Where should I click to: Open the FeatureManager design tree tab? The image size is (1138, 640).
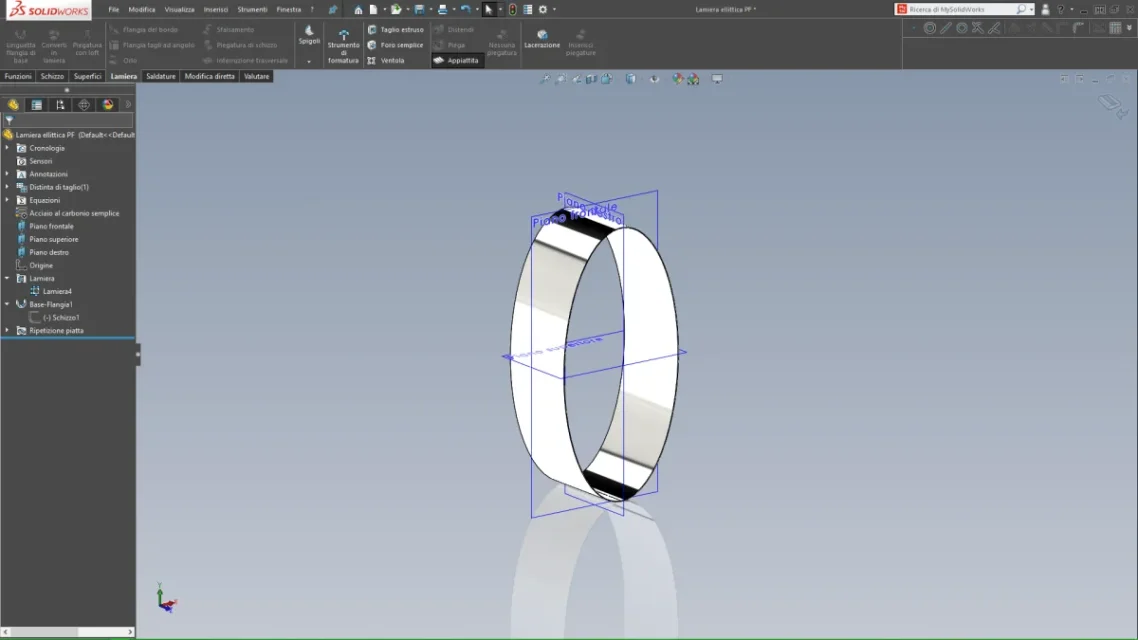point(13,104)
